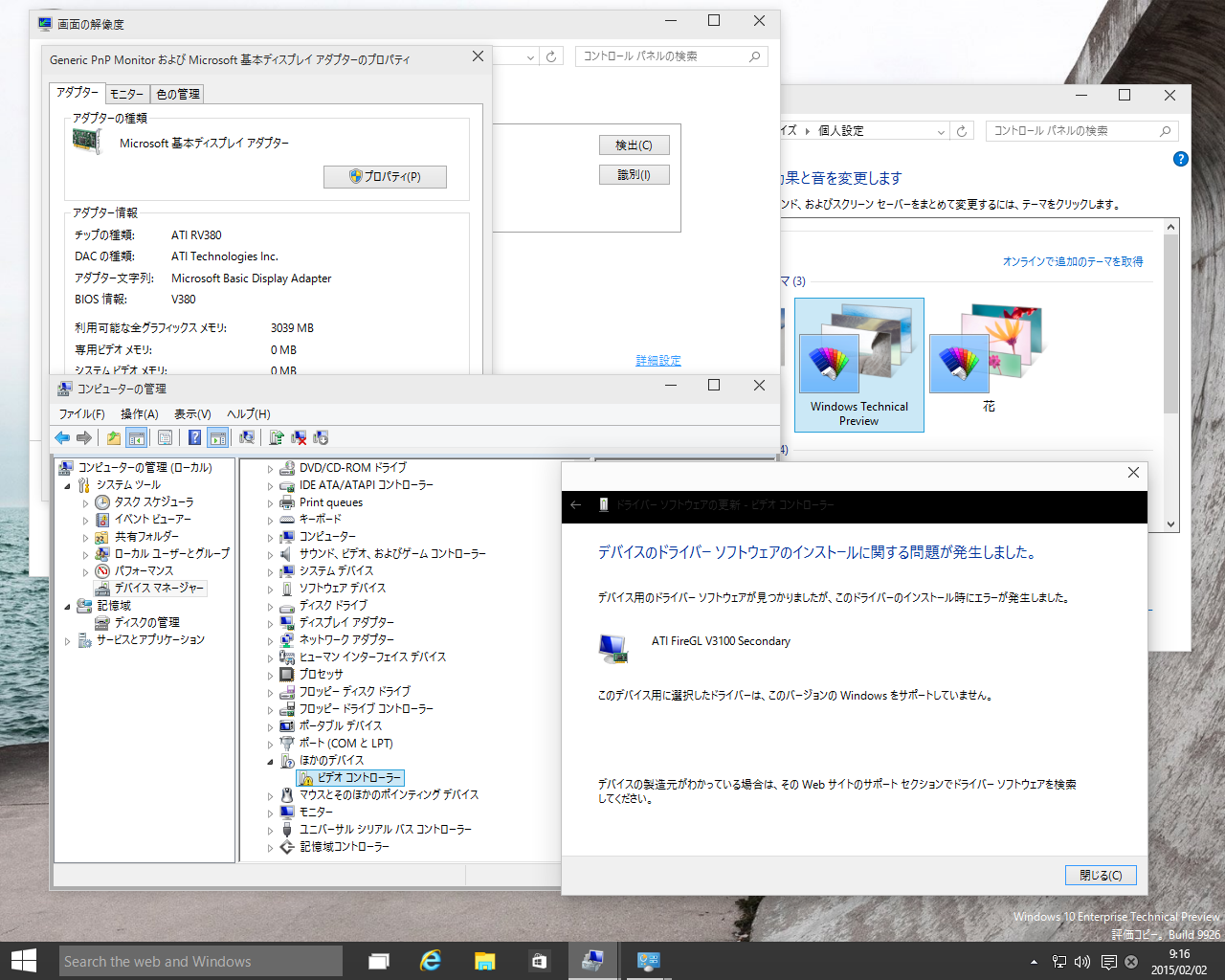The image size is (1225, 980).
Task: Select the アダプター tab
Action: click(x=77, y=92)
